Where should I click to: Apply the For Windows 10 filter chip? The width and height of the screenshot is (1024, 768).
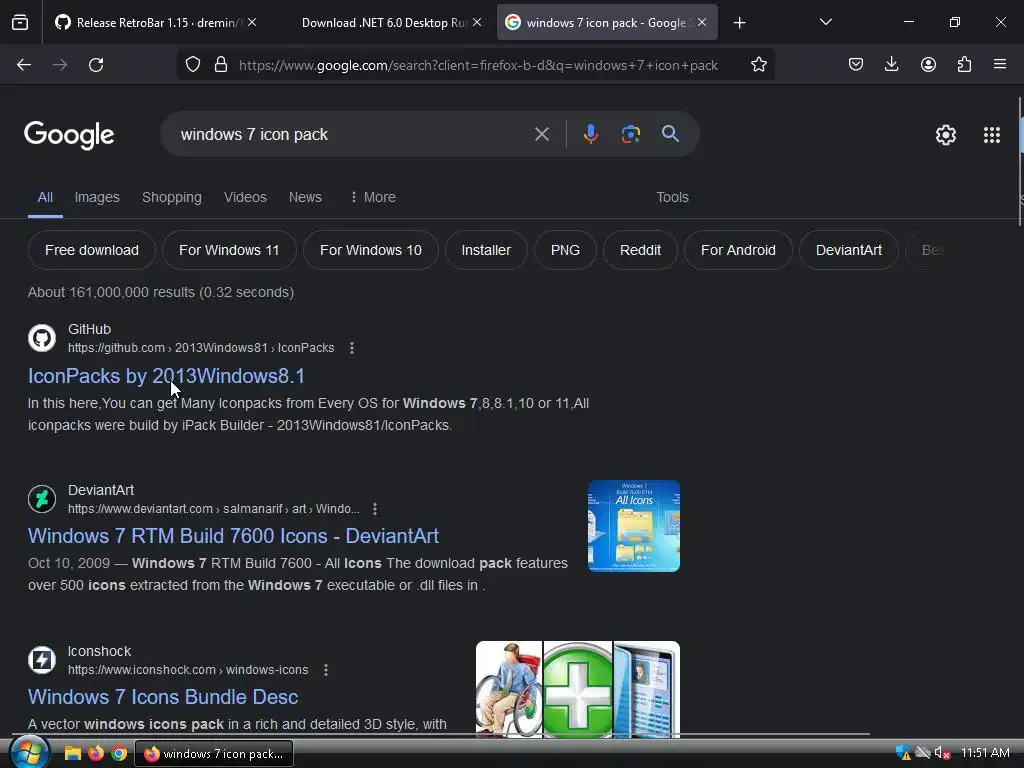(x=371, y=250)
